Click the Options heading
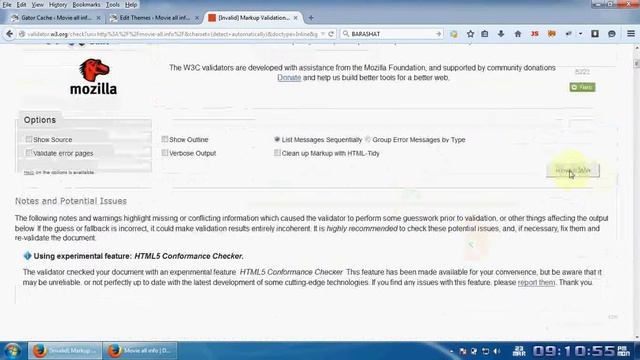640x360 pixels. pos(40,120)
